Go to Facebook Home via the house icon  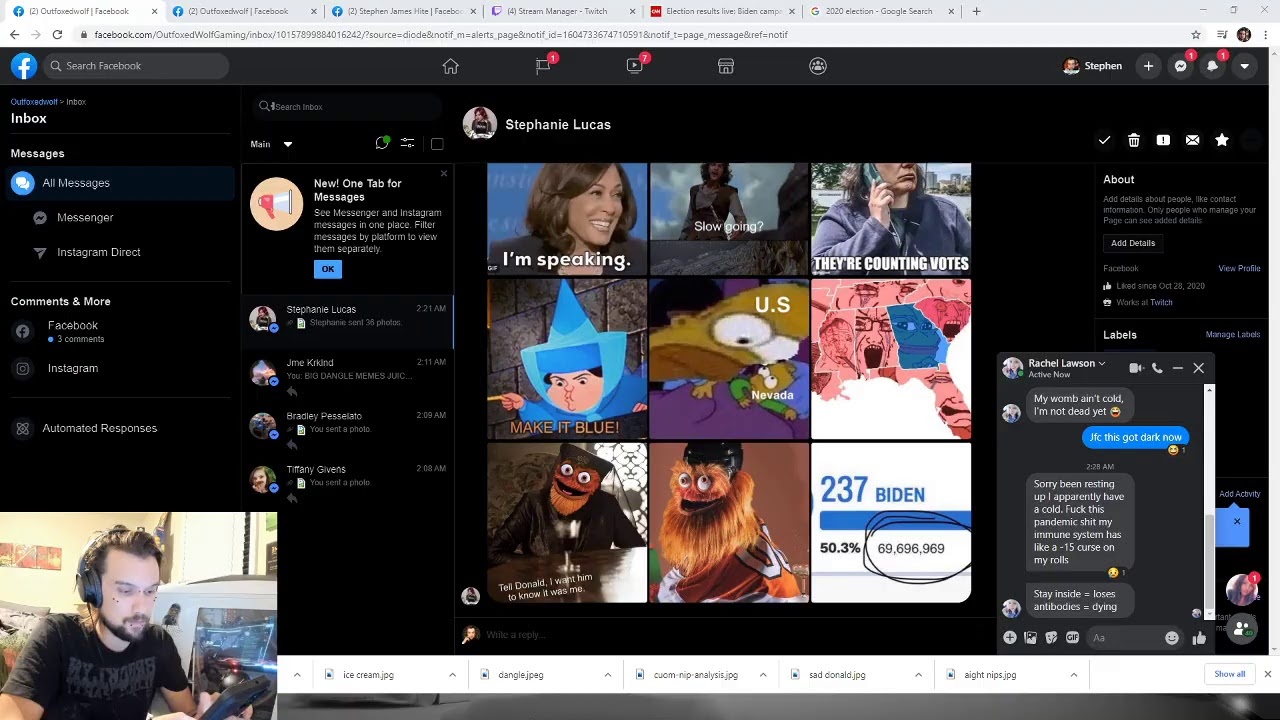click(x=450, y=66)
